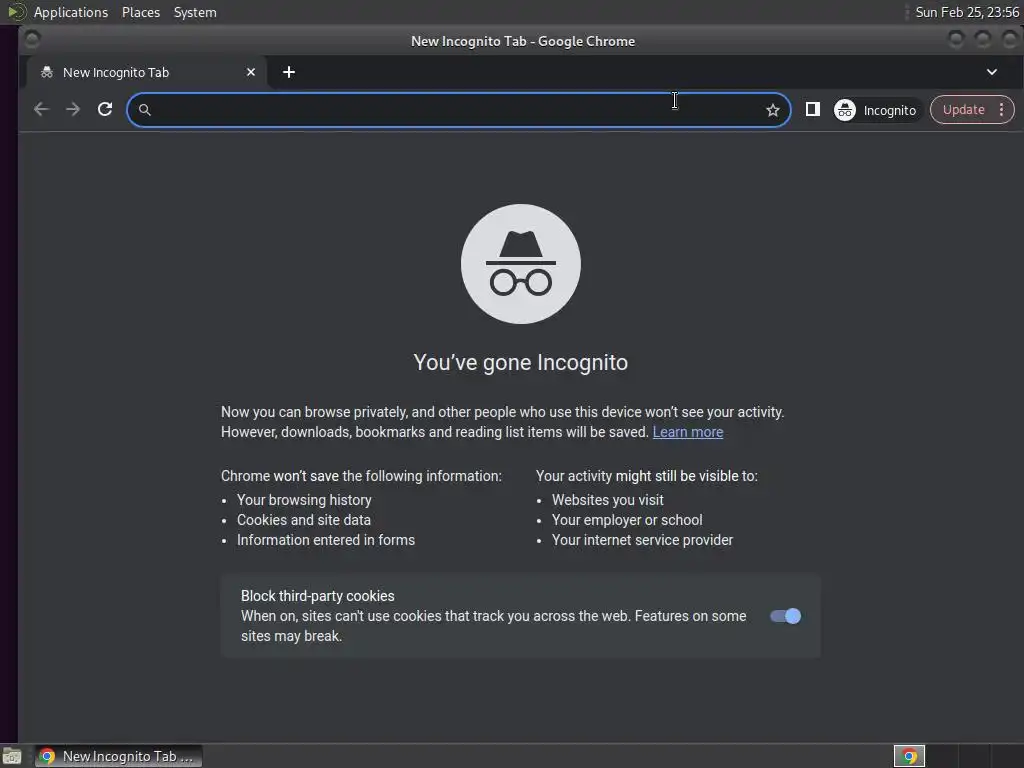Image resolution: width=1024 pixels, height=768 pixels.
Task: Go forward using the forward arrow
Action: click(x=73, y=110)
